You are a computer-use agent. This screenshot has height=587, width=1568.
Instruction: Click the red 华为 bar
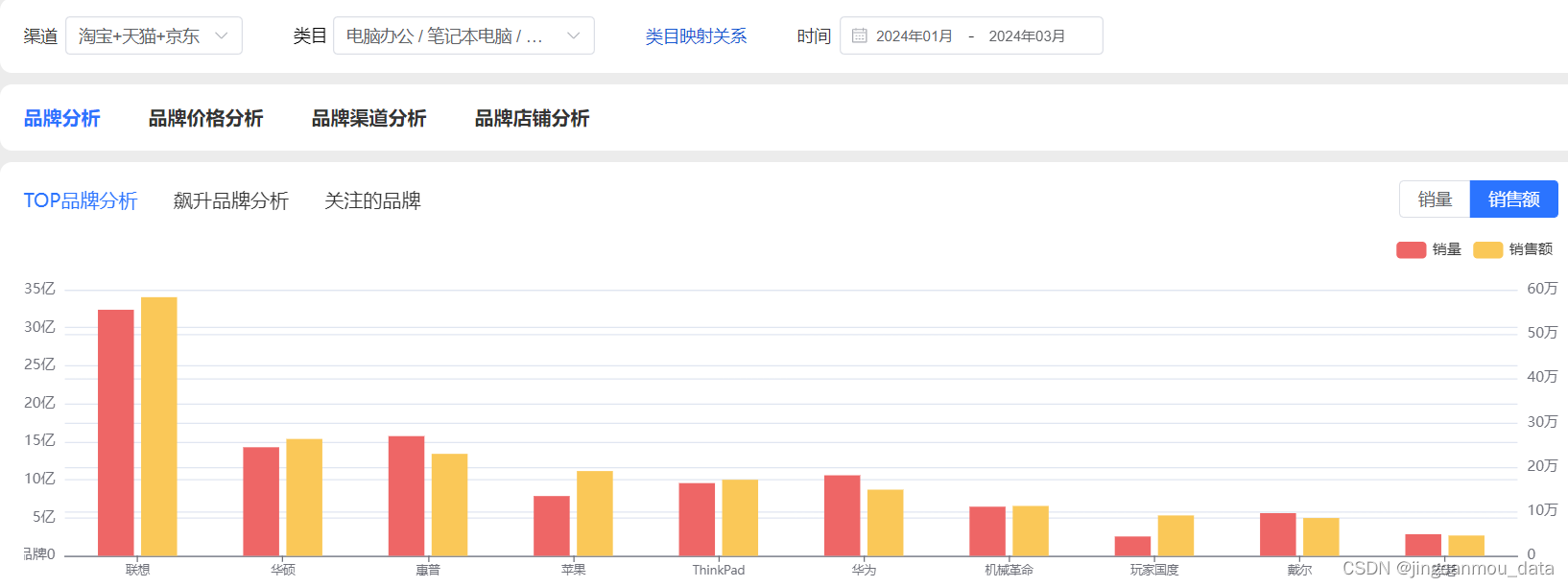[x=843, y=515]
